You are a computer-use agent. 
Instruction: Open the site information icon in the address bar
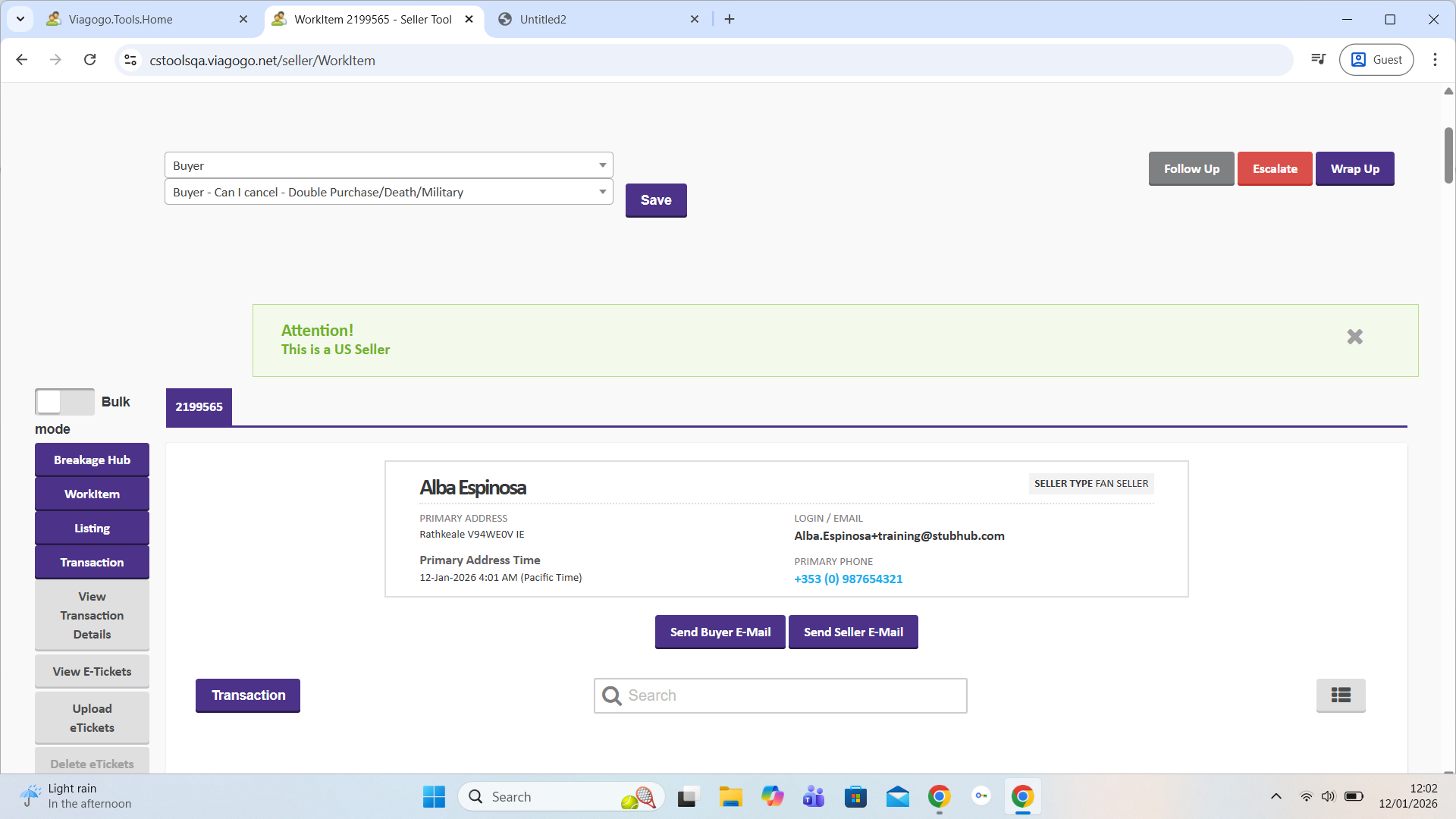pos(130,60)
